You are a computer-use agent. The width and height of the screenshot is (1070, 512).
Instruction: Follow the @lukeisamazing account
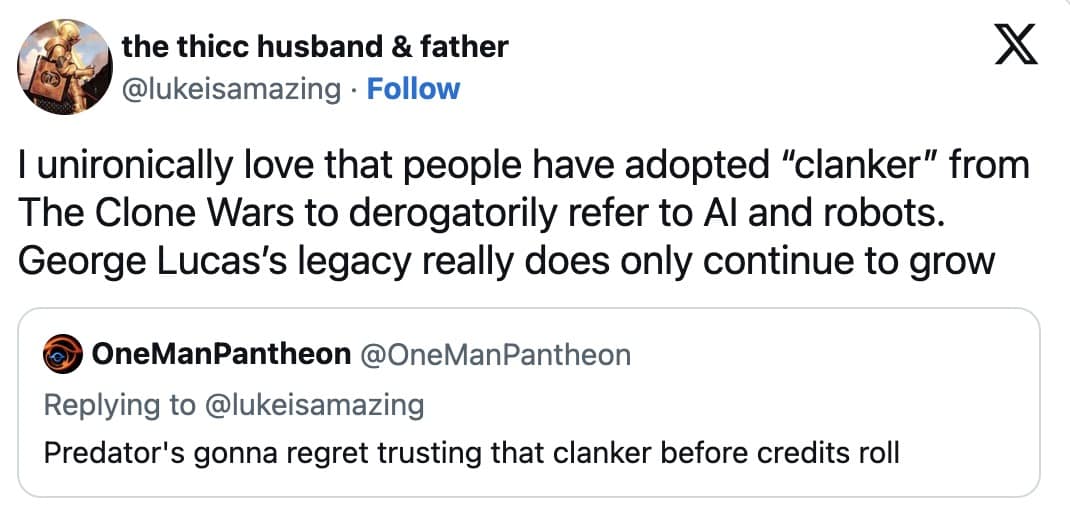click(413, 89)
